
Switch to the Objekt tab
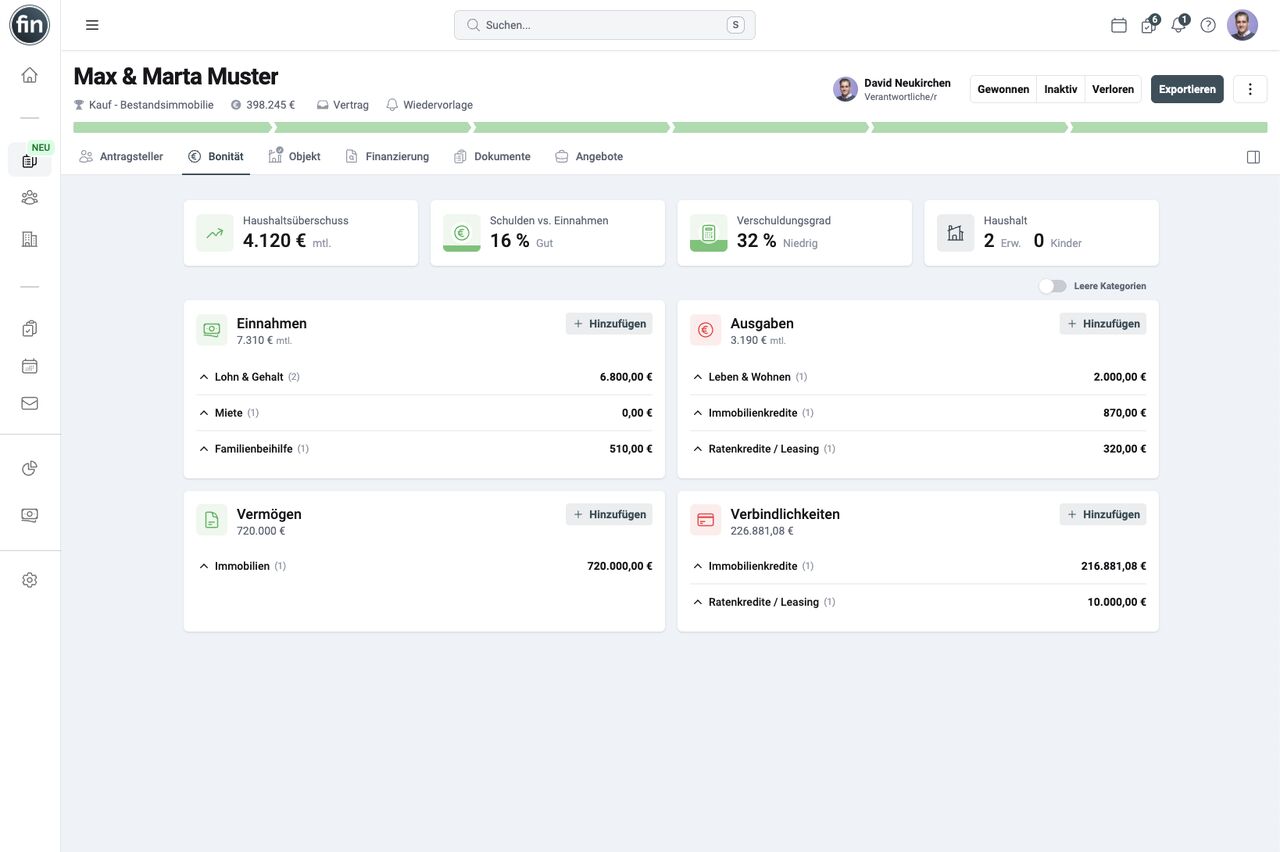point(294,157)
